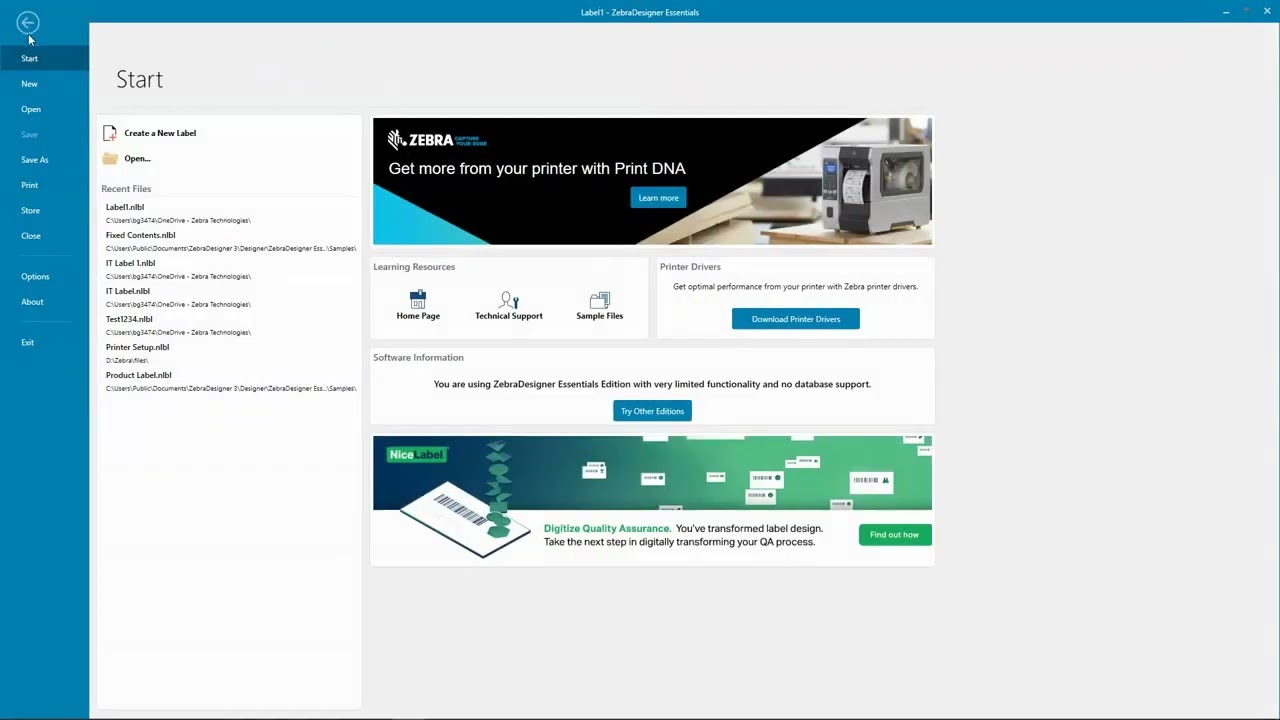Click the Open folder icon
This screenshot has height=720, width=1280.
click(110, 159)
